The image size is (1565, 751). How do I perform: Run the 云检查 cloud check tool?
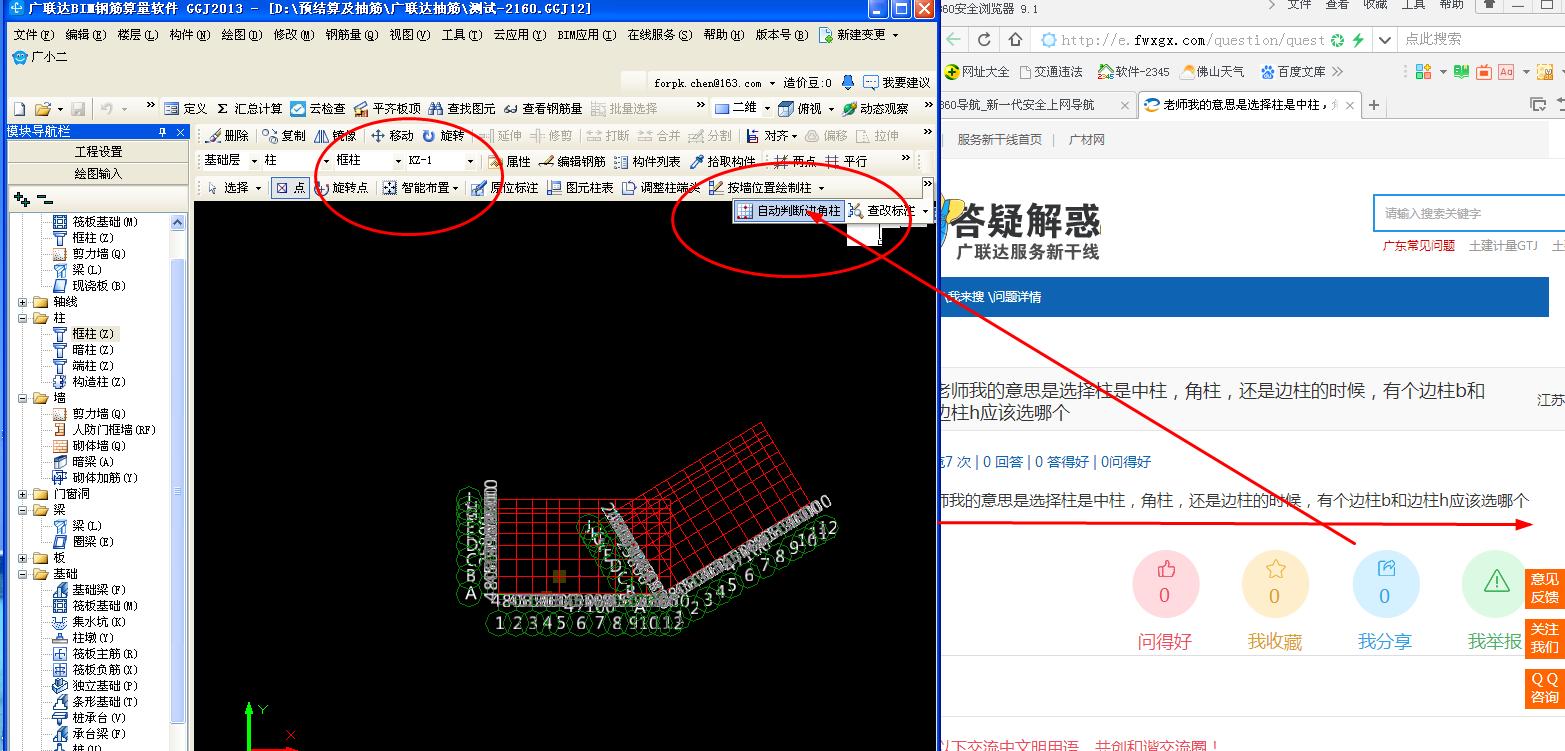pyautogui.click(x=318, y=108)
